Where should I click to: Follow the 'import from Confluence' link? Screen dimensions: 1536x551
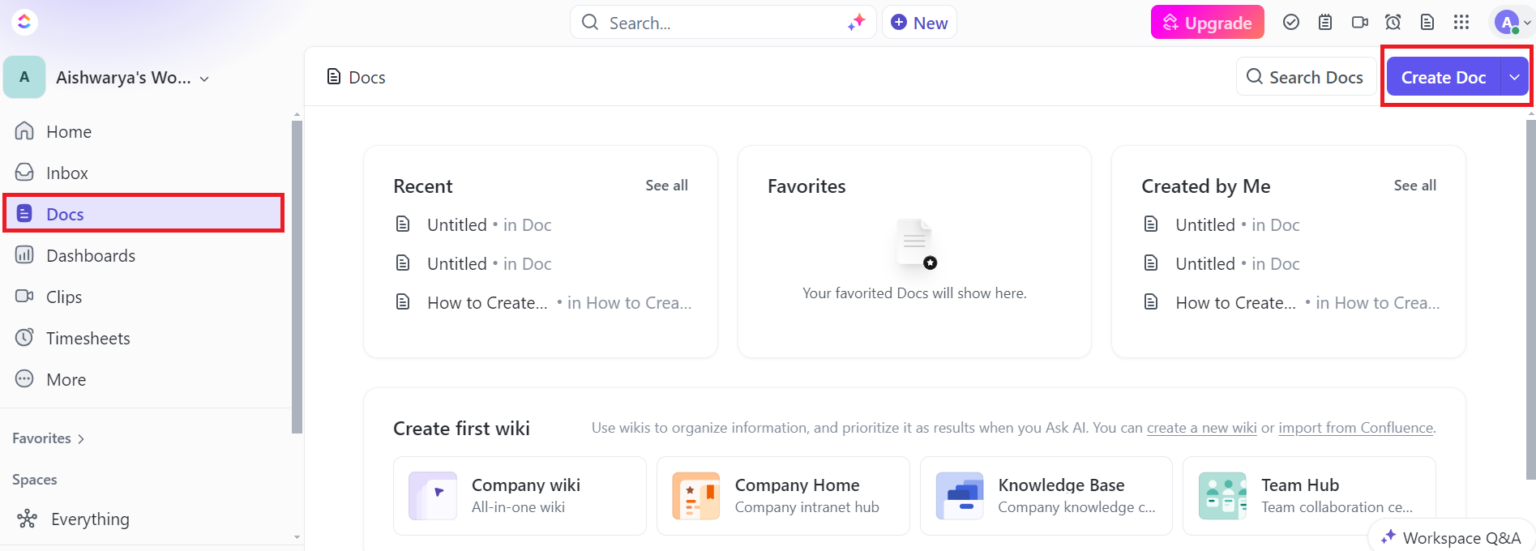(1356, 428)
